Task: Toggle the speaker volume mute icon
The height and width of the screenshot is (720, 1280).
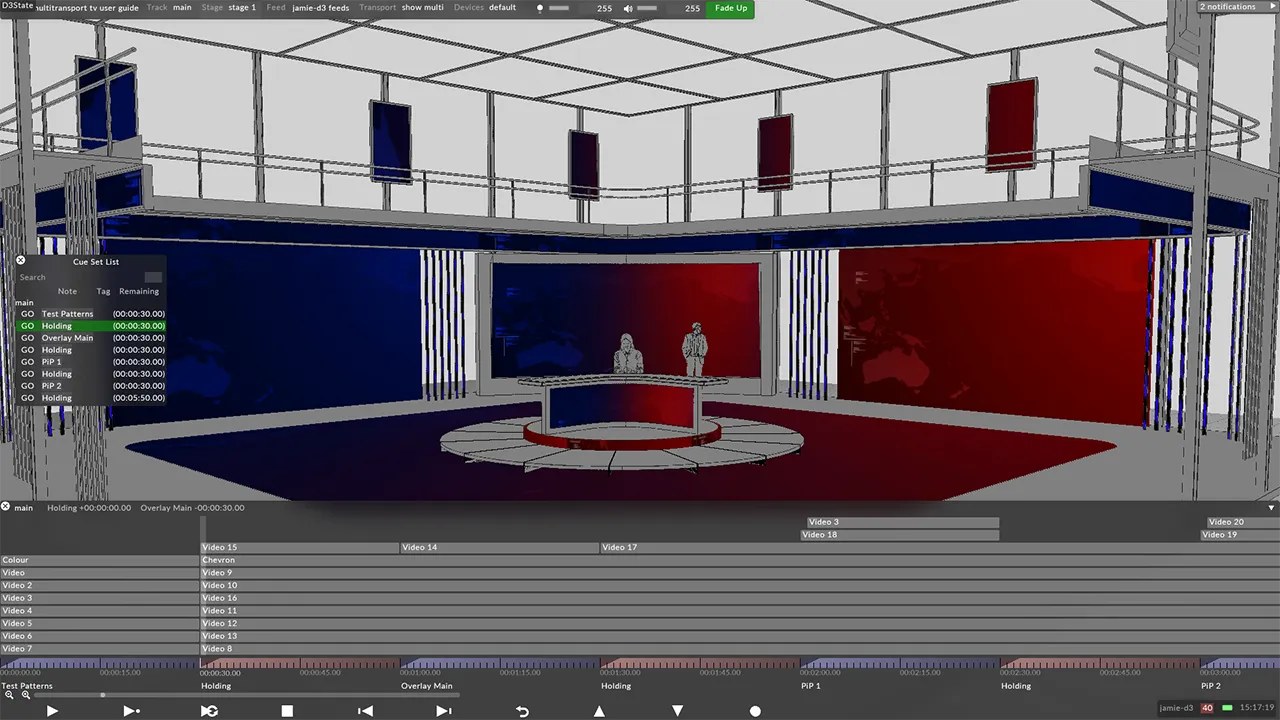Action: tap(628, 8)
